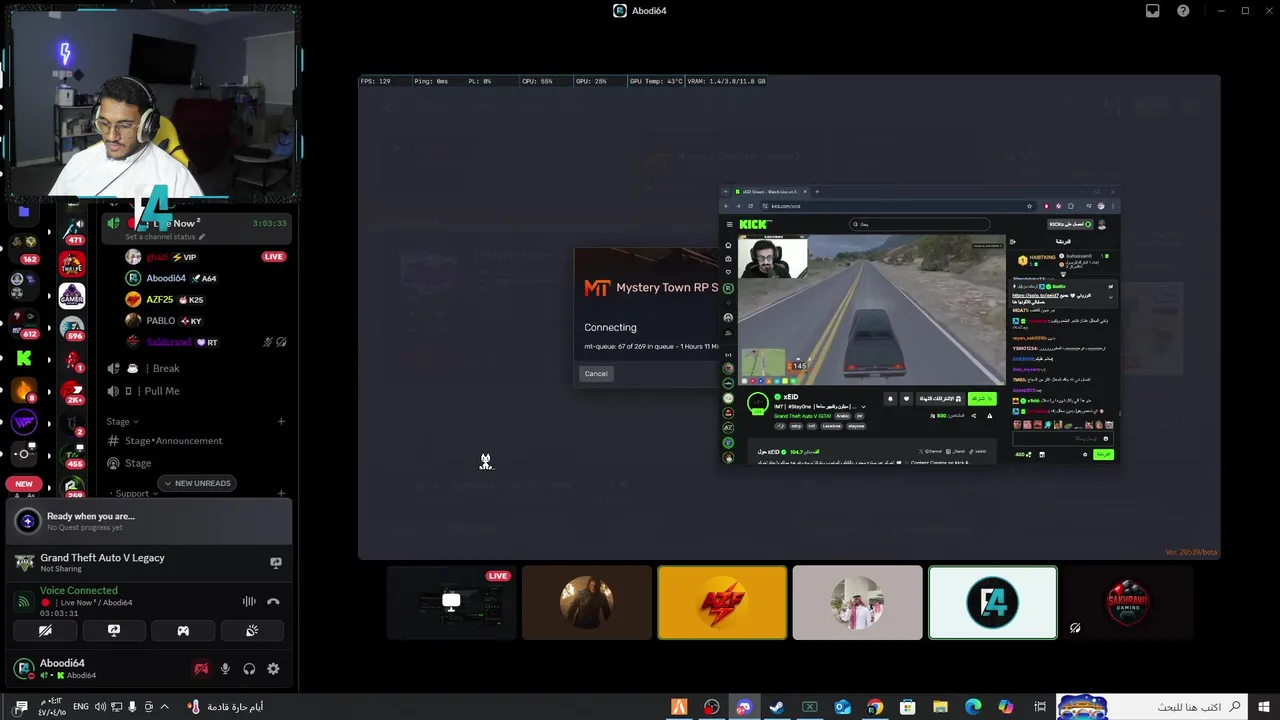Show hidden system tray icons chevron
The height and width of the screenshot is (720, 1280).
tap(164, 707)
